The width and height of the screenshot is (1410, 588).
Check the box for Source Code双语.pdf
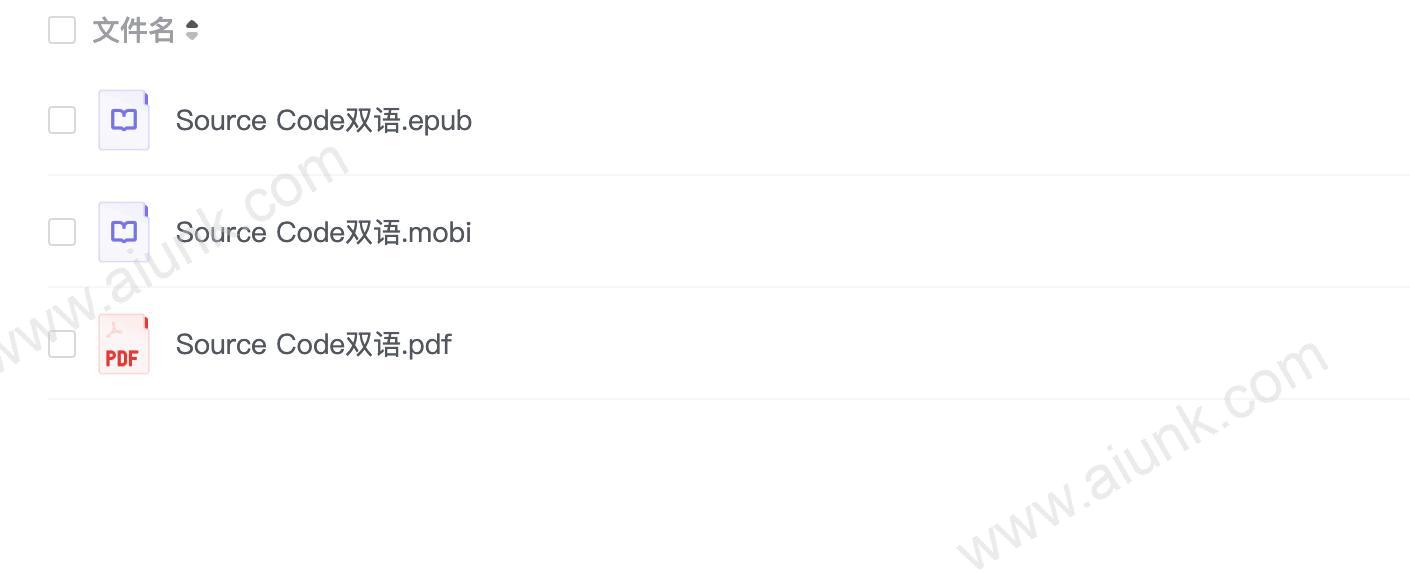(62, 344)
